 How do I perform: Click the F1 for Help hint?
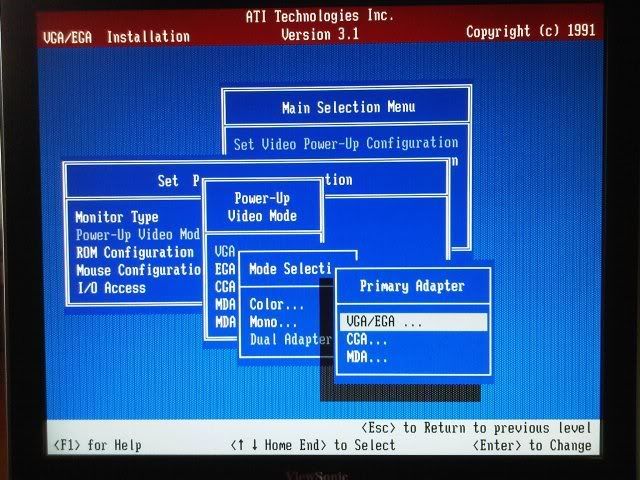(x=98, y=445)
